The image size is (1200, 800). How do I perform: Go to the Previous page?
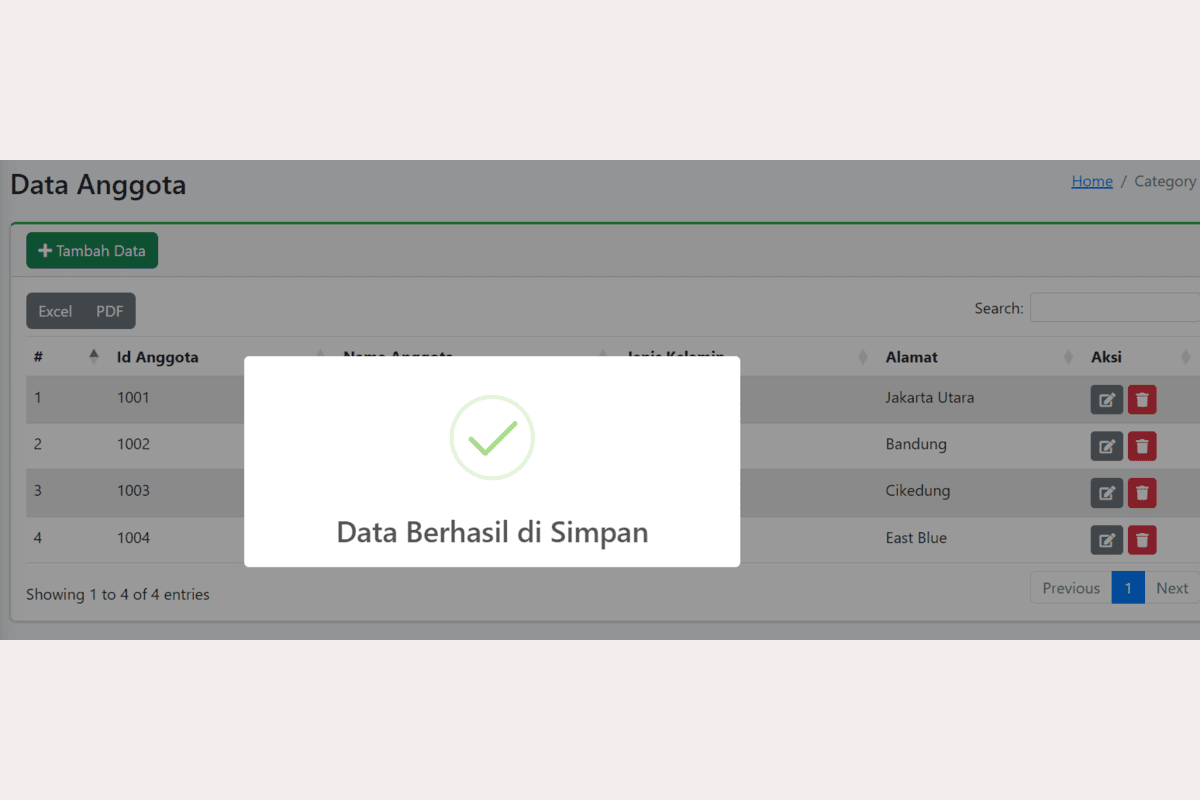pyautogui.click(x=1070, y=588)
